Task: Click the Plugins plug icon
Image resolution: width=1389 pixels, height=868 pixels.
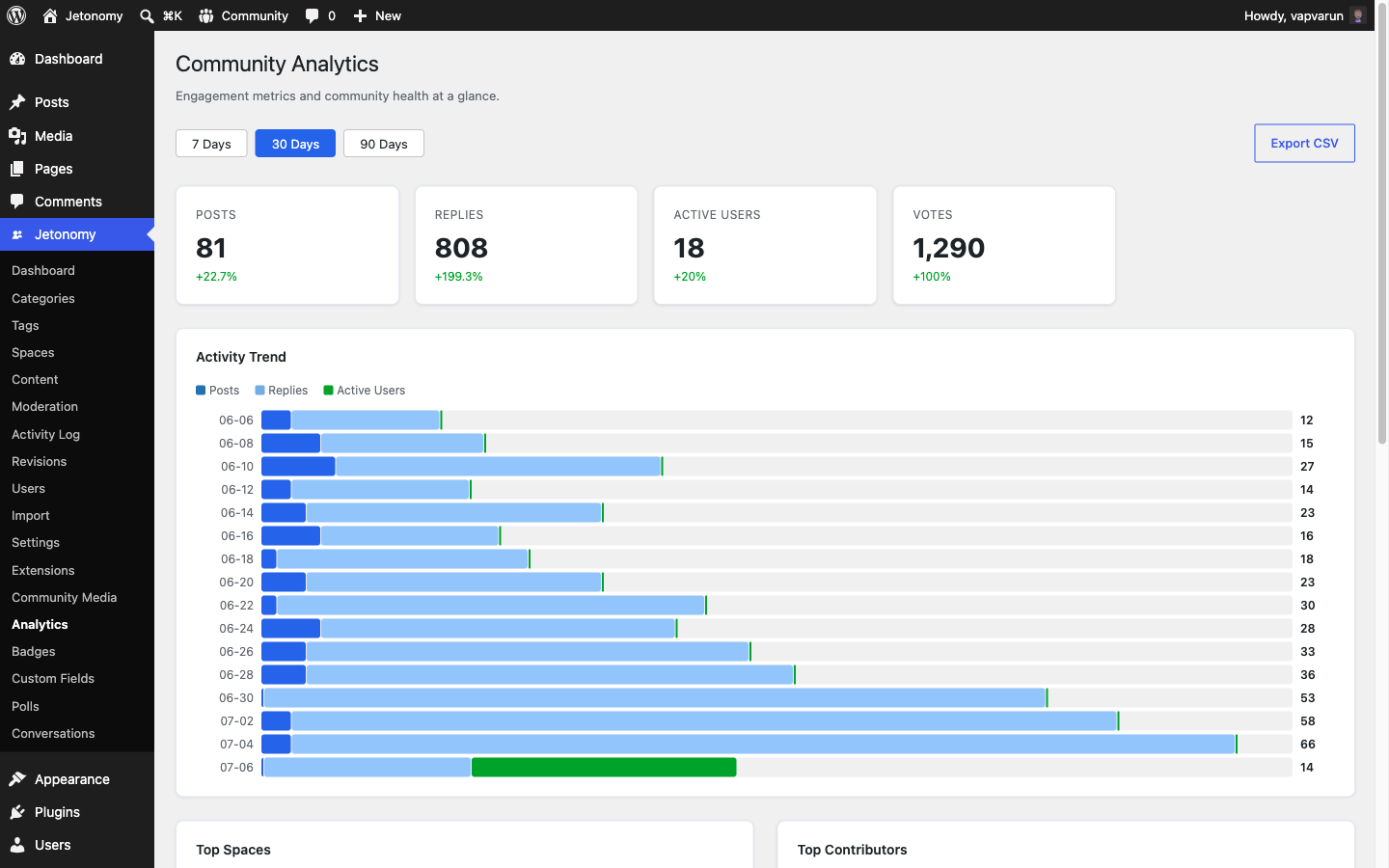Action: pyautogui.click(x=17, y=812)
